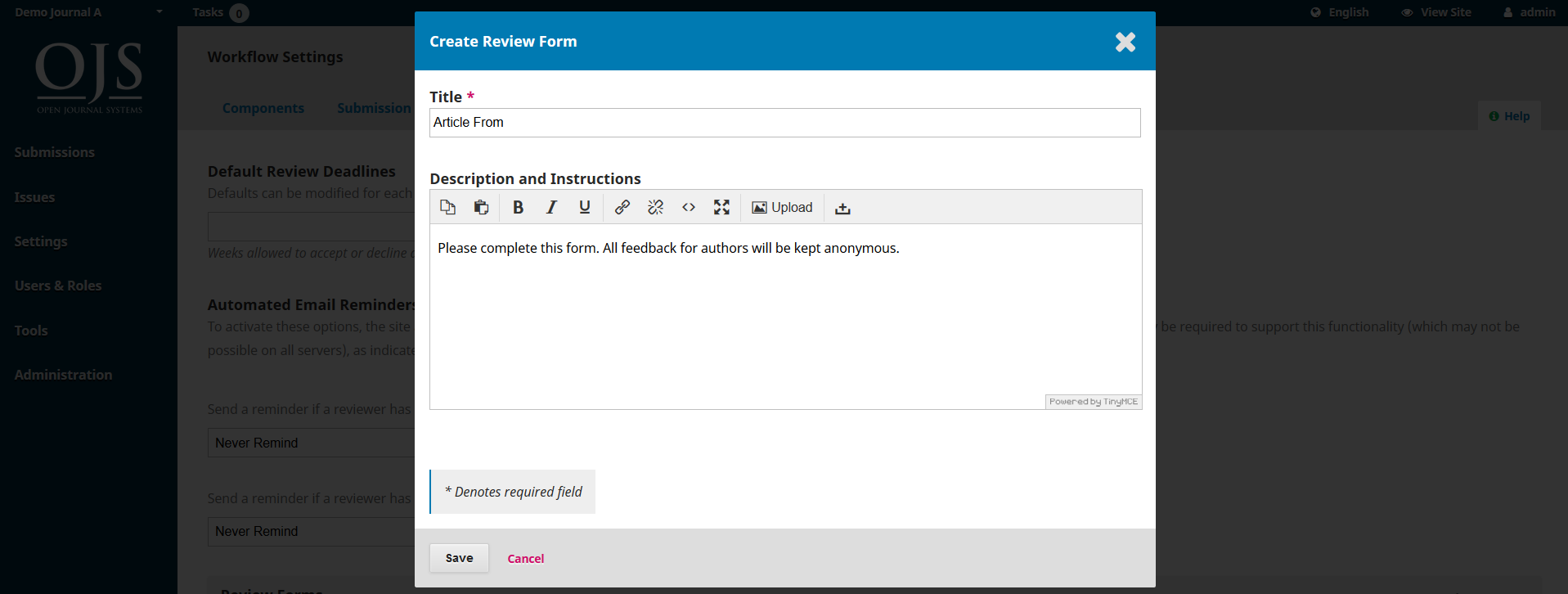
Task: Click the download/insert content icon
Action: point(842,208)
